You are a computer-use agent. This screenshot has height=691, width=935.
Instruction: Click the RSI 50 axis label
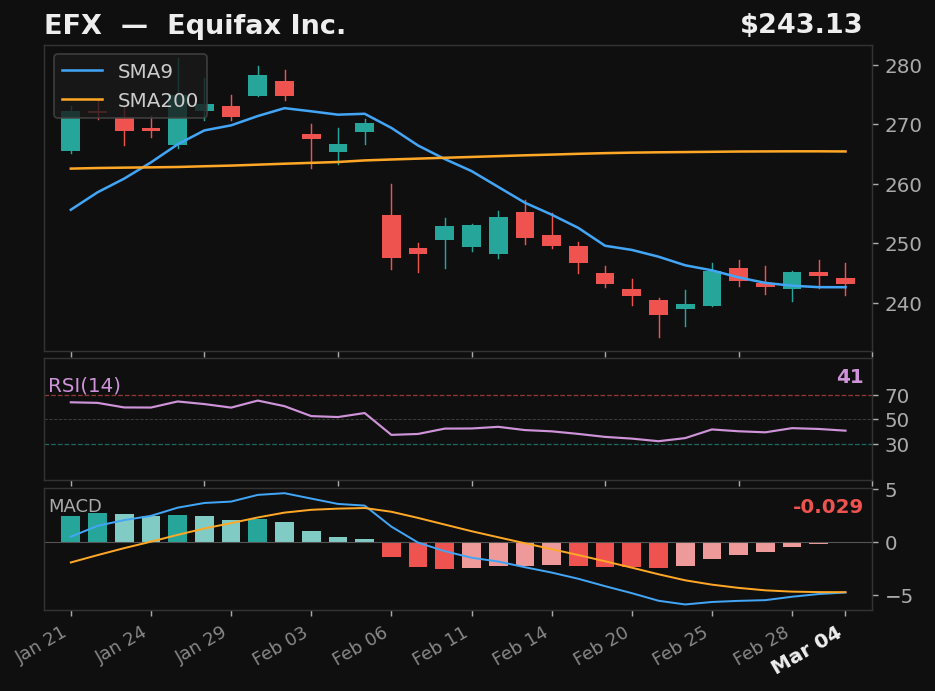point(897,420)
